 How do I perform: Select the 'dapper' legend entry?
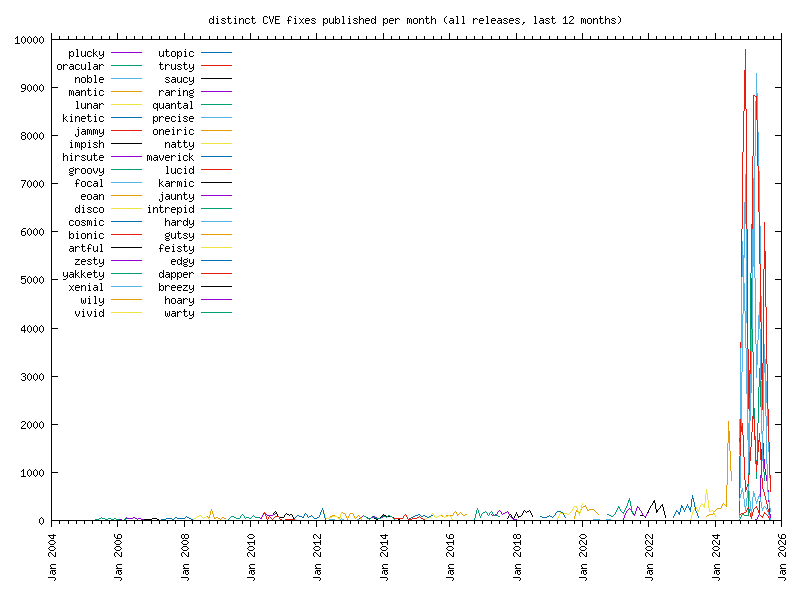coord(176,274)
